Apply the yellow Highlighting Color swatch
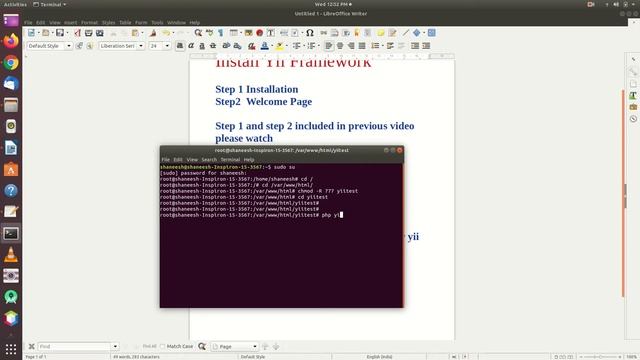 [279, 46]
